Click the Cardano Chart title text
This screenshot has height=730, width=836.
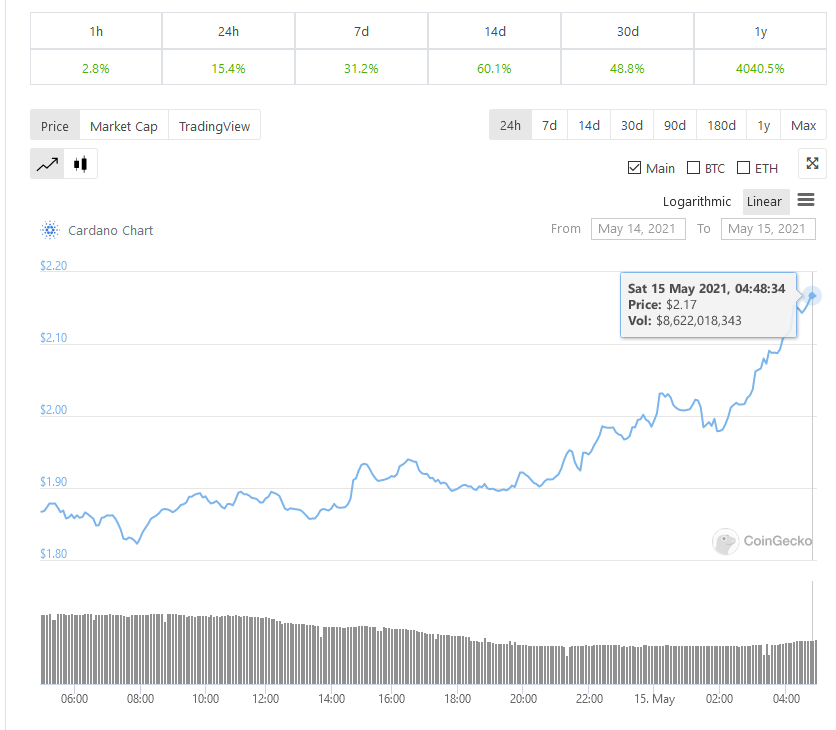pyautogui.click(x=110, y=230)
